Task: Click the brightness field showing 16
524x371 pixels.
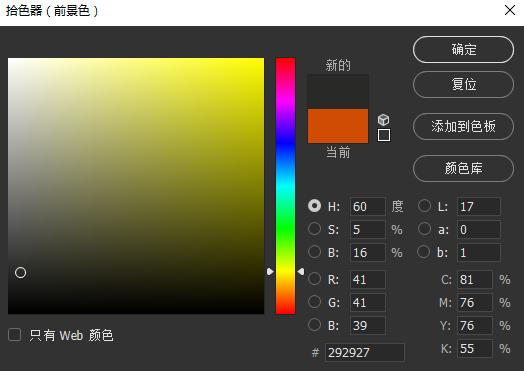Action: pyautogui.click(x=368, y=252)
